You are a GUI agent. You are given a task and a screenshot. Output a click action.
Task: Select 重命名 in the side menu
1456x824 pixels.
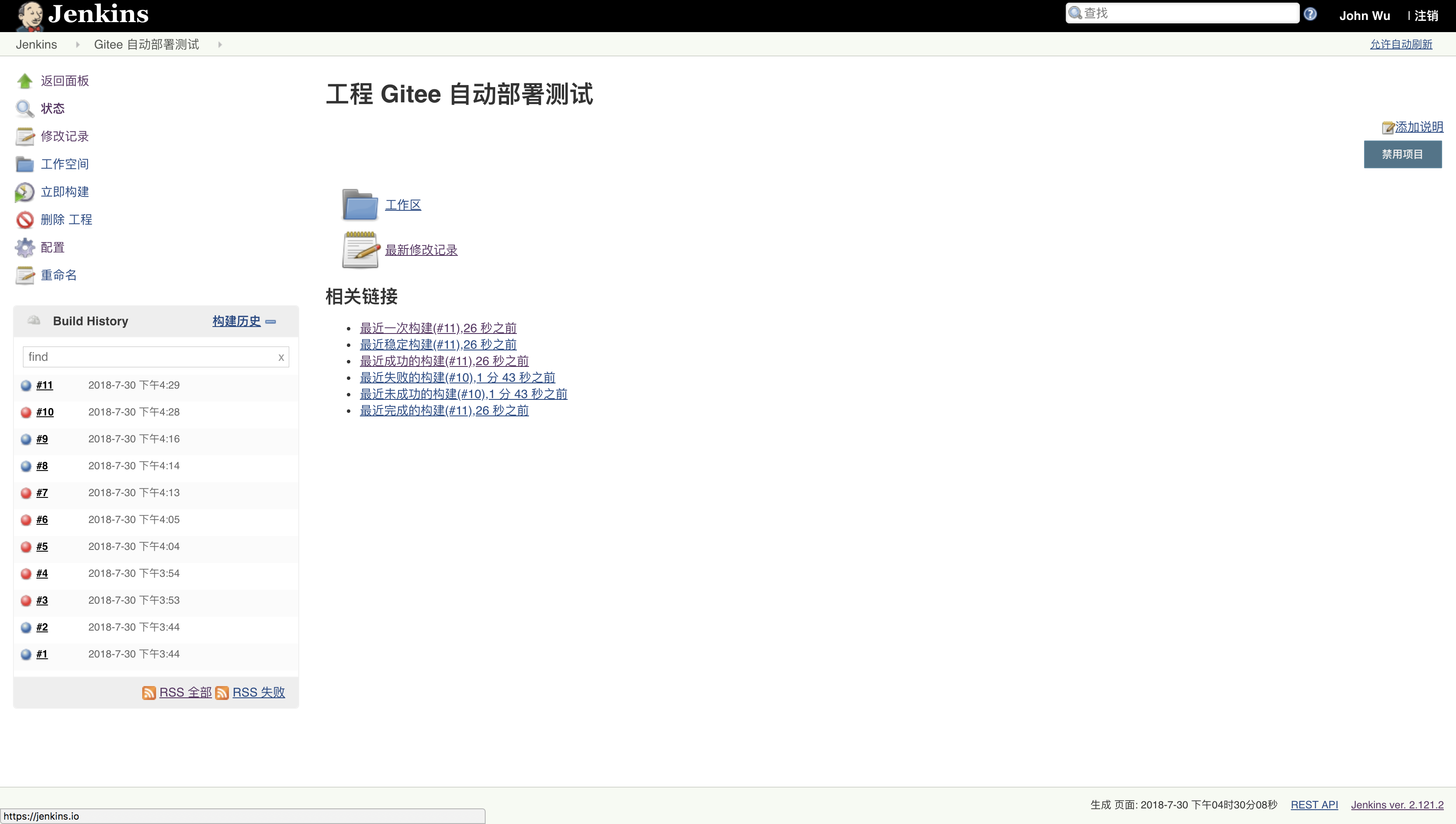click(x=59, y=275)
